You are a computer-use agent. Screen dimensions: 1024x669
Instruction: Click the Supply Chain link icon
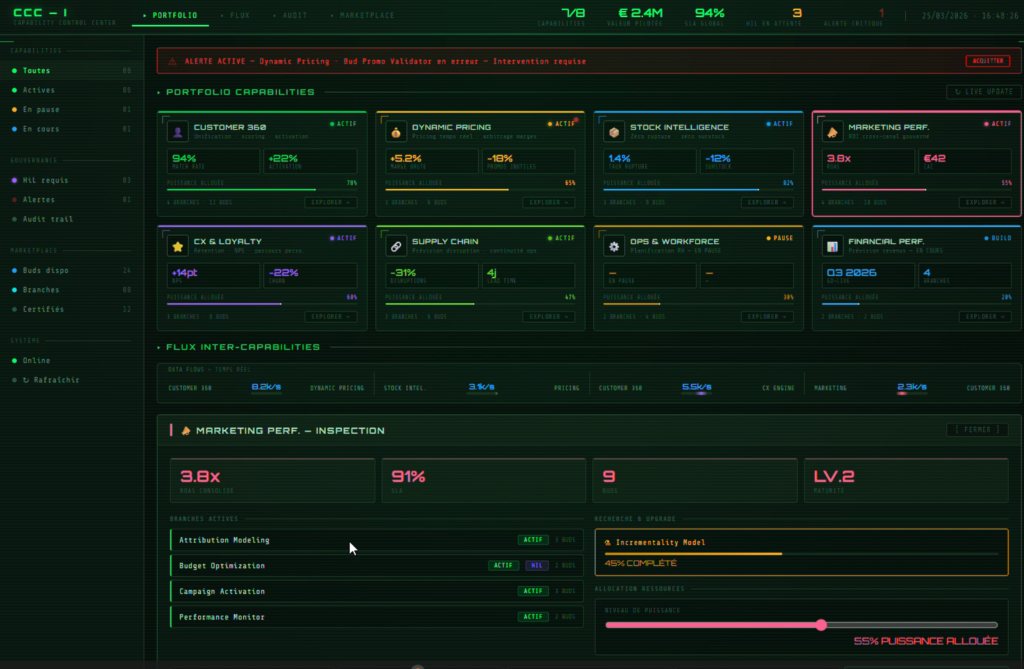tap(395, 246)
